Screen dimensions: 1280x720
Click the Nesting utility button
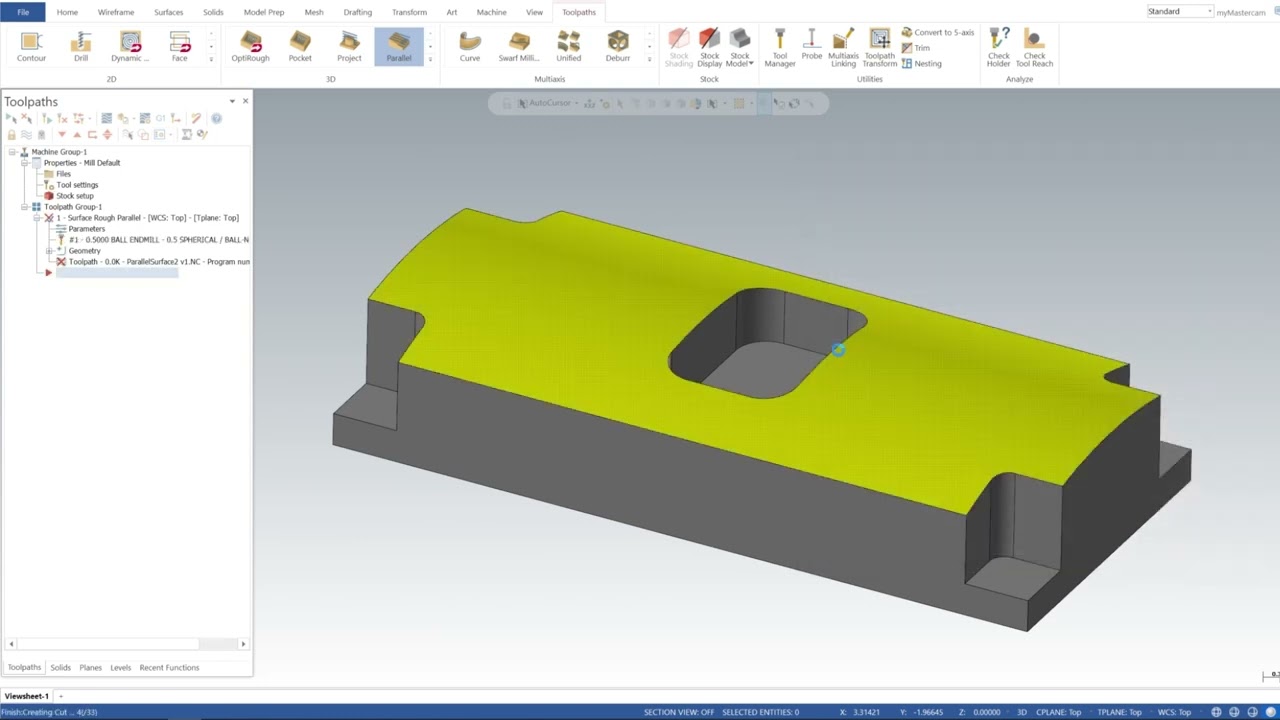click(x=922, y=63)
